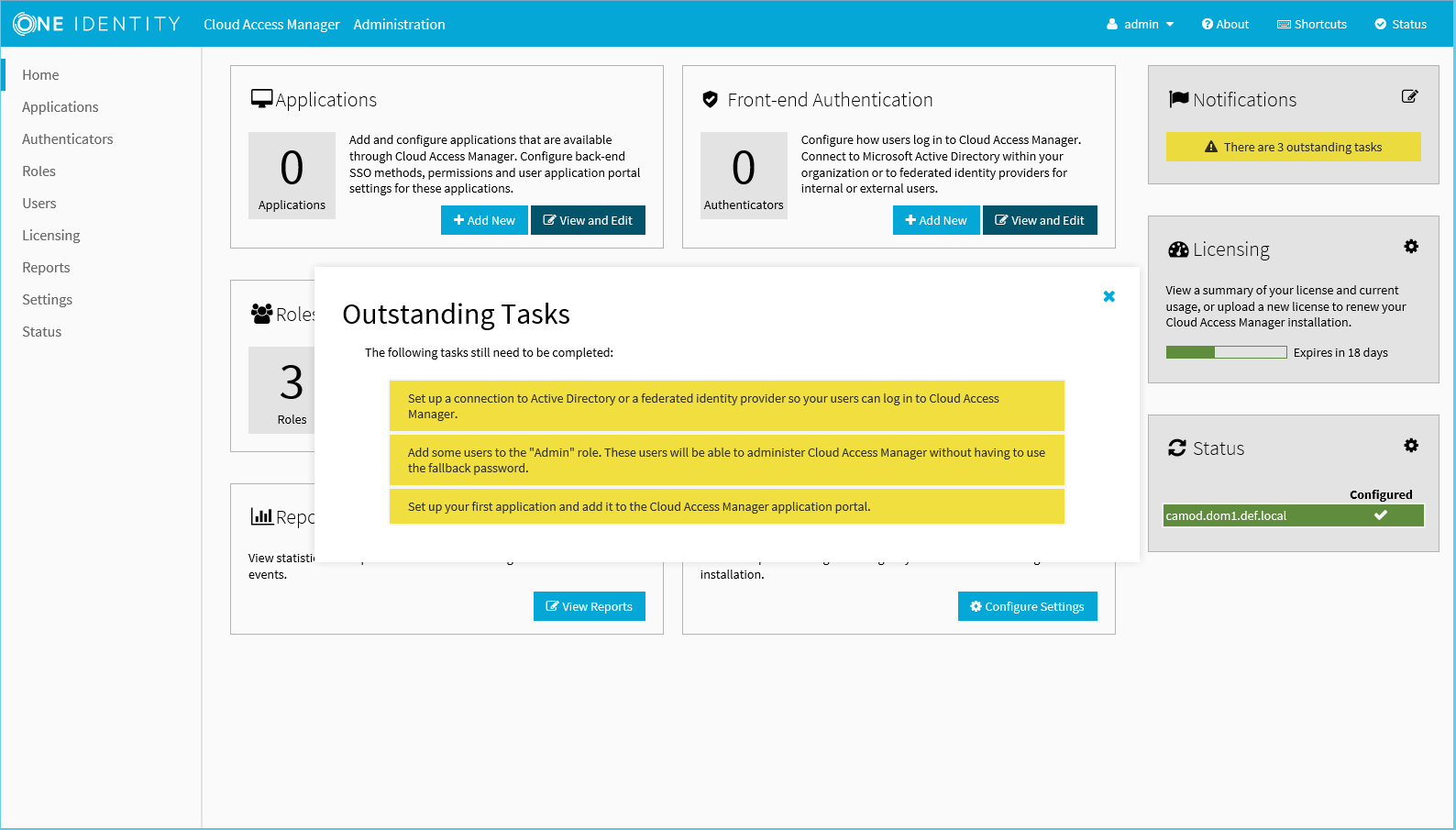
Task: Click the One Identity logo
Action: (96, 24)
